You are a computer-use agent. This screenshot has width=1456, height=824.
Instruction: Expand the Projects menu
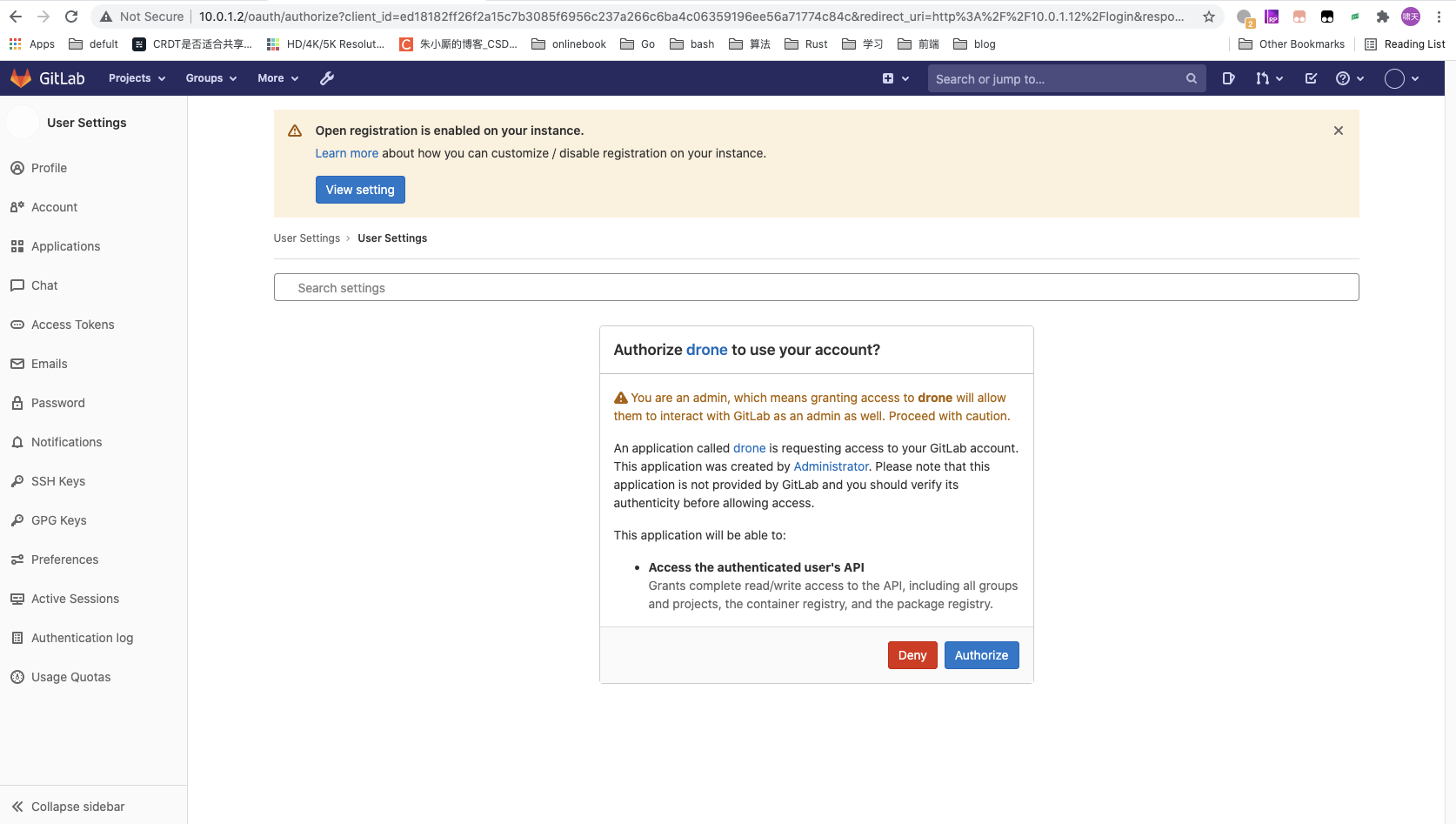(137, 78)
